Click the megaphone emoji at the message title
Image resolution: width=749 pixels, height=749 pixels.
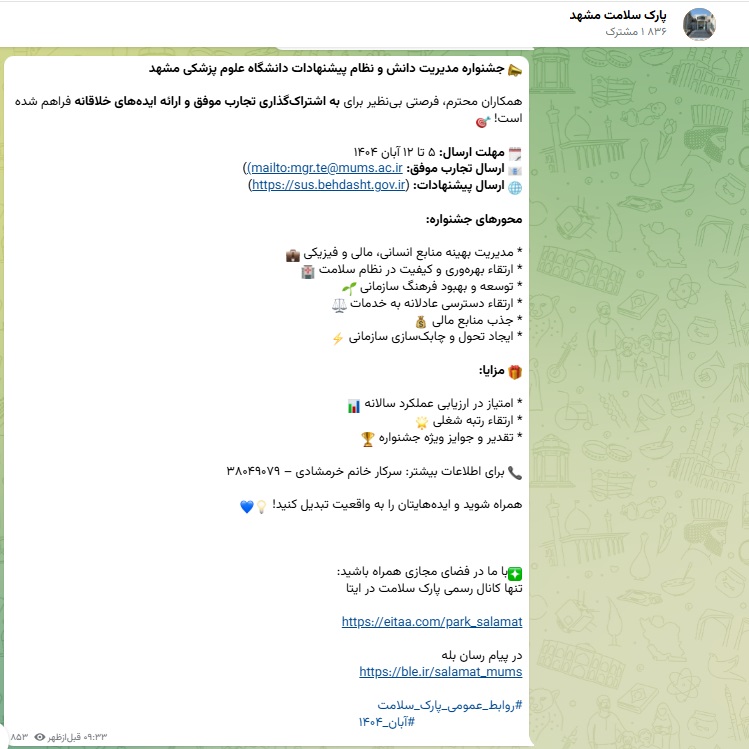pyautogui.click(x=515, y=68)
